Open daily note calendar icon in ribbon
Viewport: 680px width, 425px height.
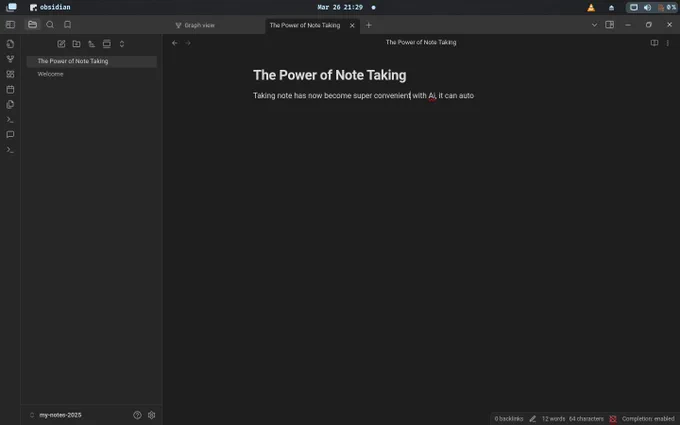[x=10, y=89]
